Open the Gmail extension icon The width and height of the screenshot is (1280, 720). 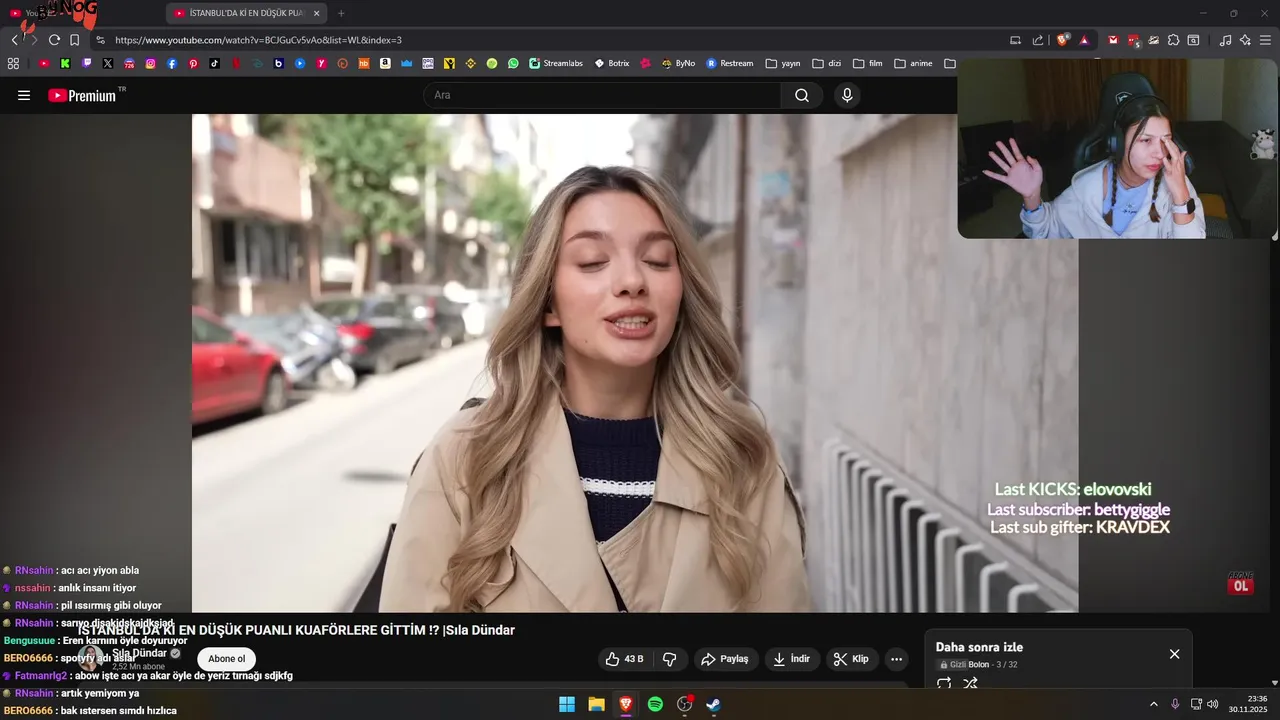point(1113,40)
